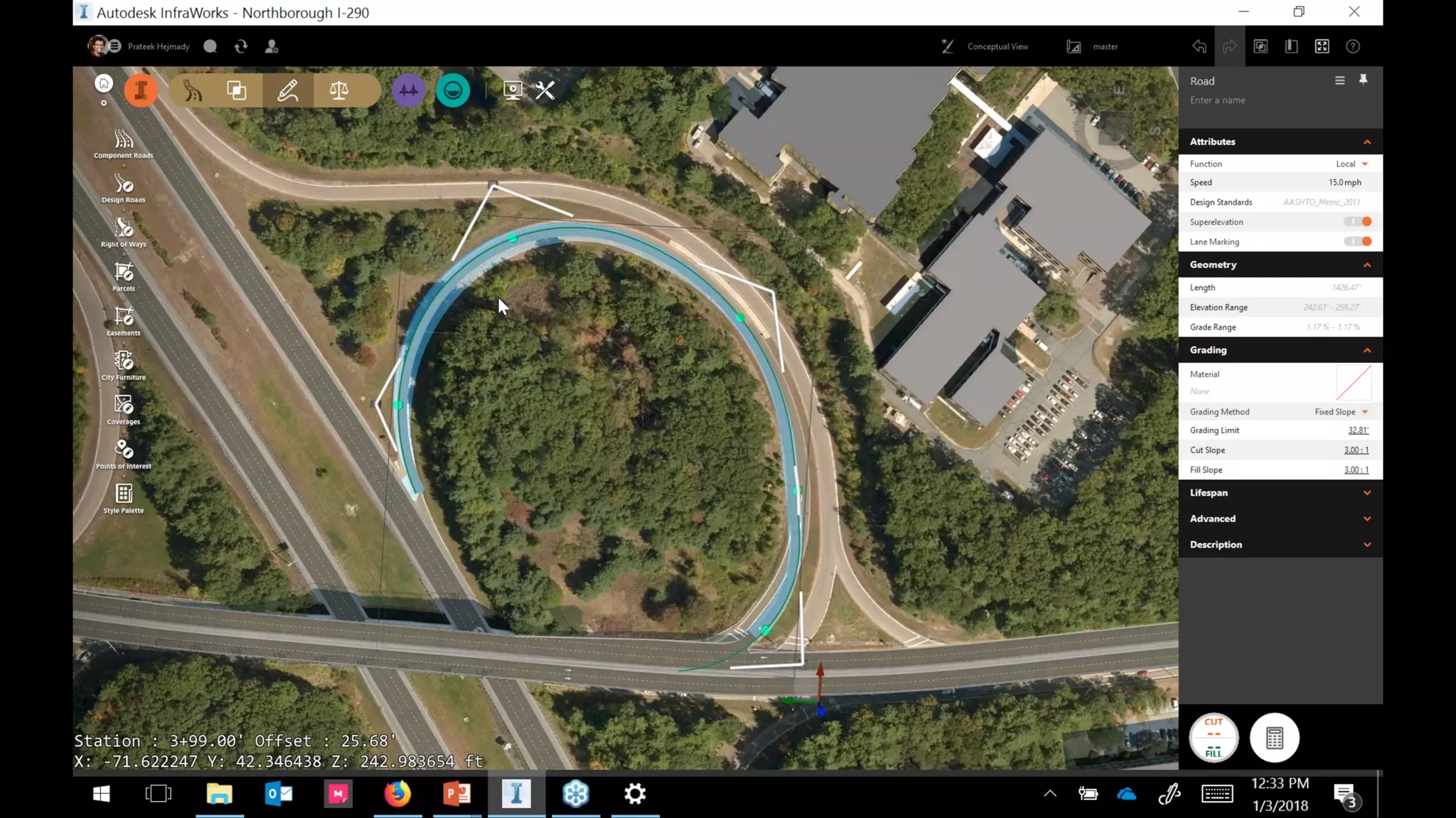
Task: Select Points of Interest tool
Action: [124, 455]
